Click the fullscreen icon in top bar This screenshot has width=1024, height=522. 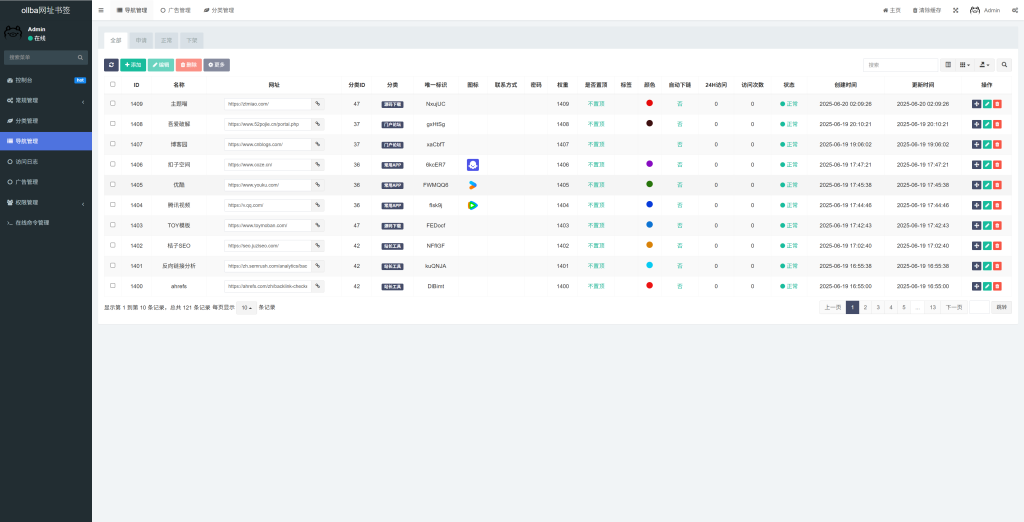[x=955, y=10]
